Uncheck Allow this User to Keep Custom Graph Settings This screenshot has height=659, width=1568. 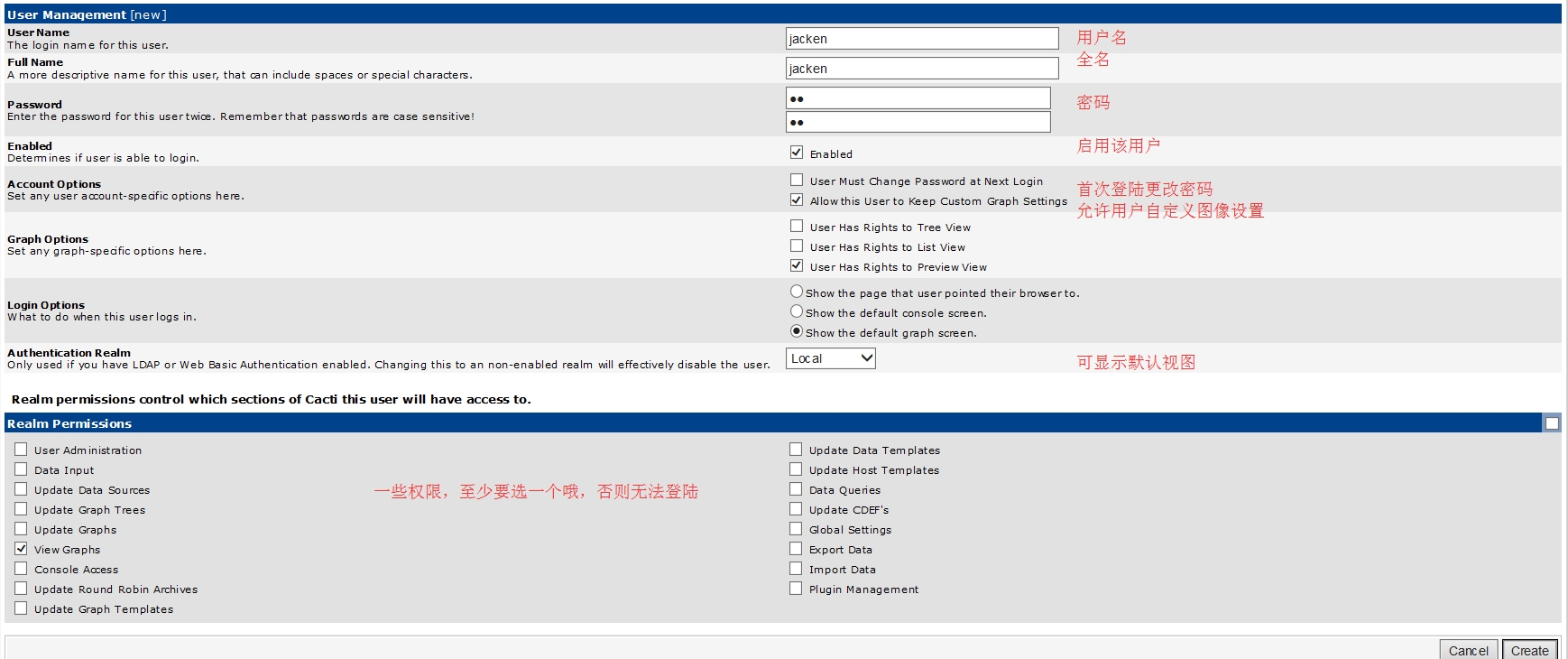click(797, 200)
